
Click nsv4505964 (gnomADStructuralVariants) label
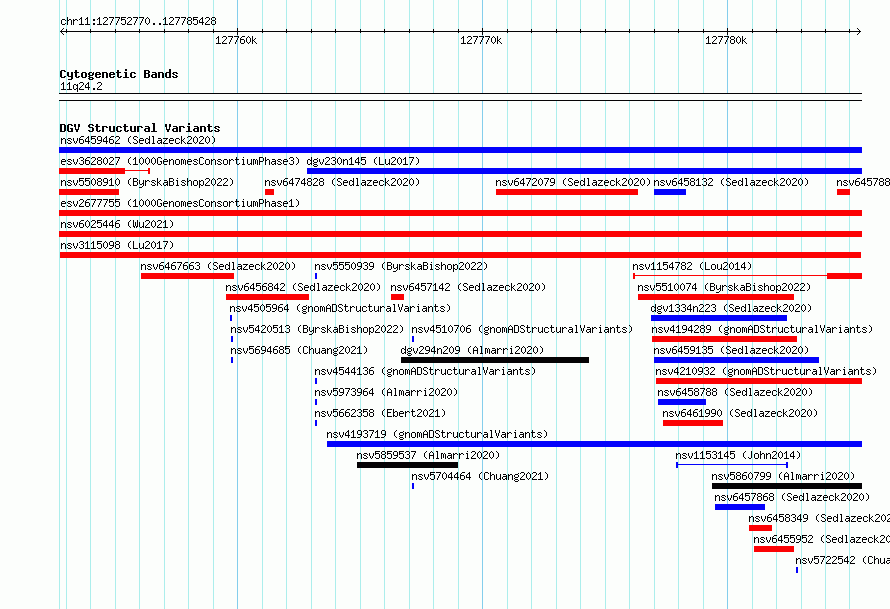pos(341,308)
